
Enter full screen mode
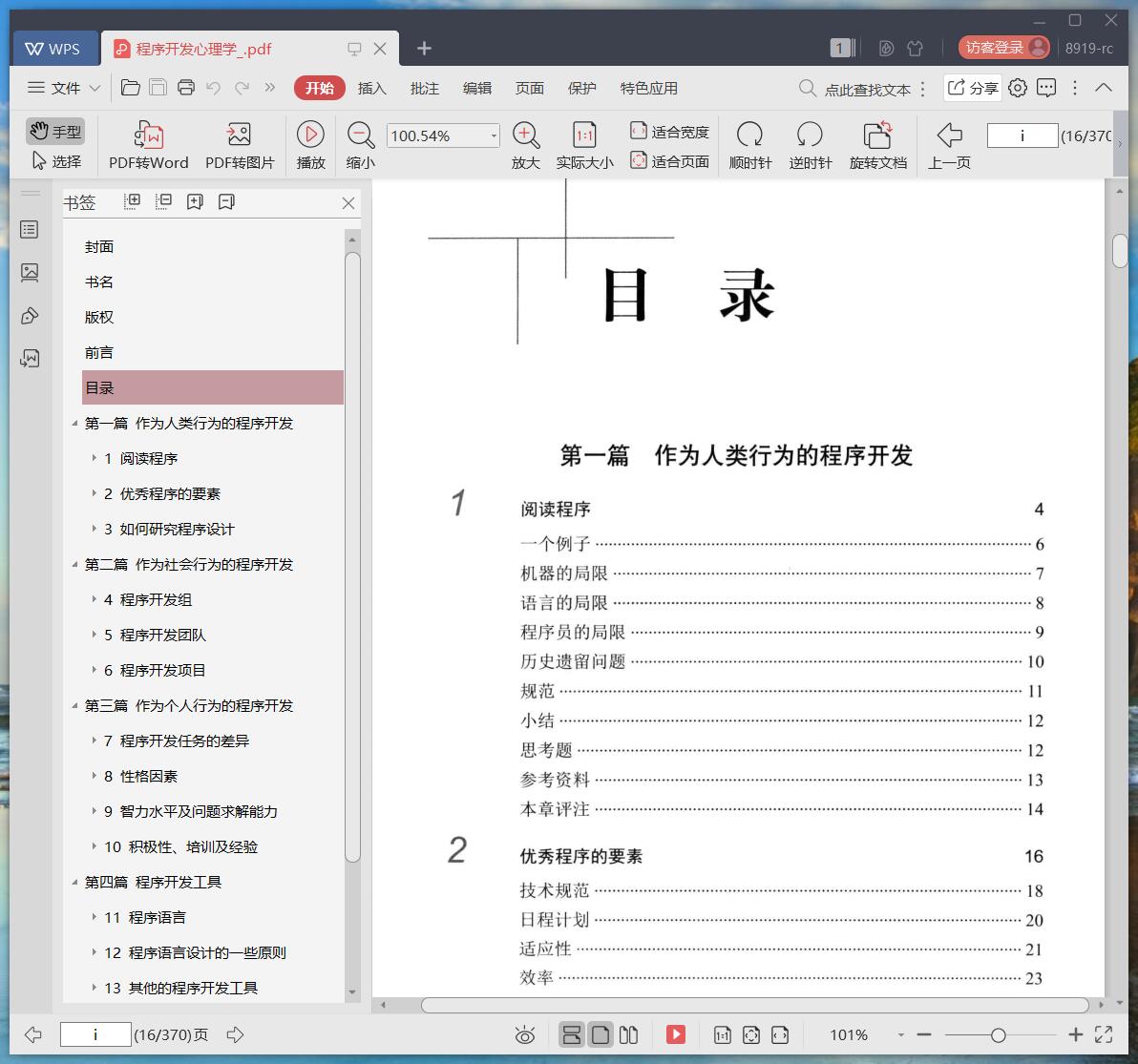1104,1035
